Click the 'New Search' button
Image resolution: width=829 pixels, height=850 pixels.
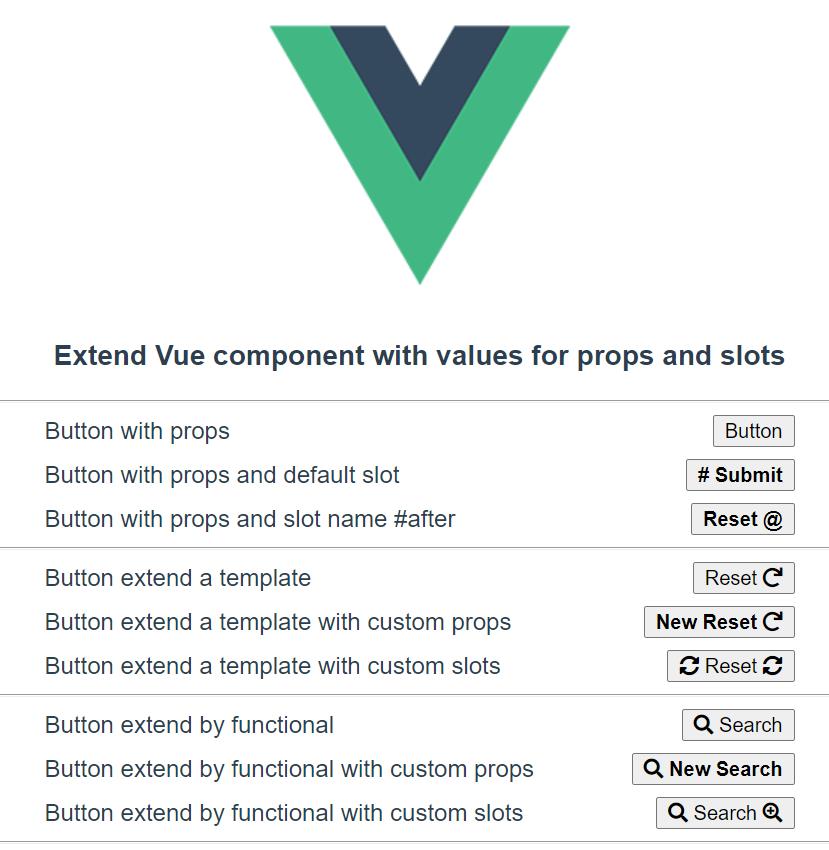coord(714,769)
